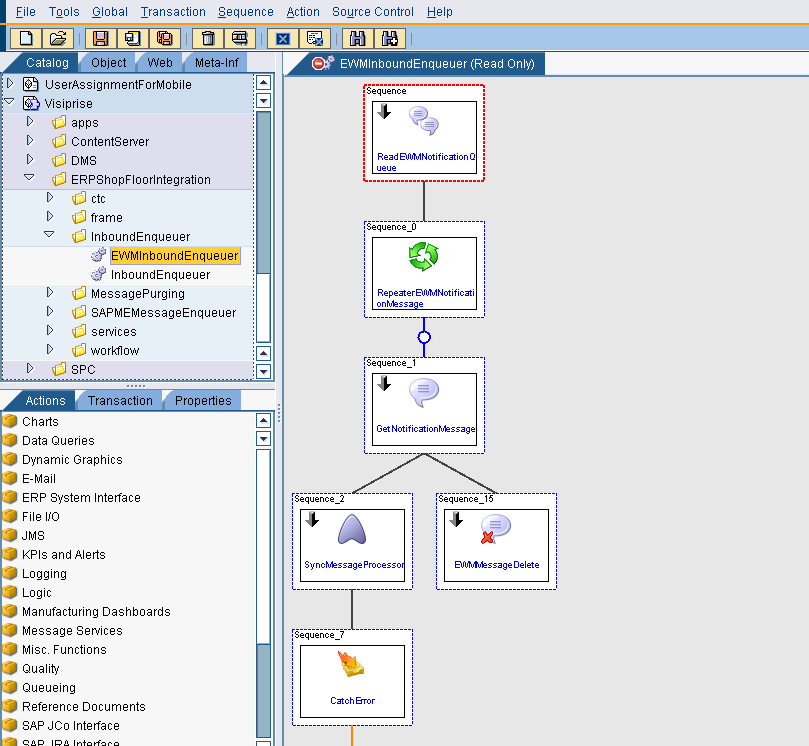809x746 pixels.
Task: Open the SAP JCo Interface action category
Action: click(x=70, y=726)
